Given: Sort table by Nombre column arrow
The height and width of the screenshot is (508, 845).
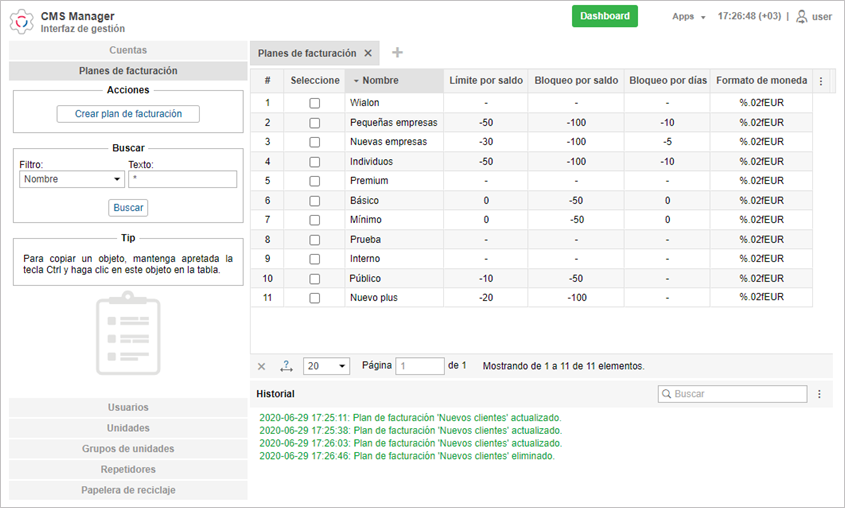Looking at the screenshot, I should pos(357,81).
